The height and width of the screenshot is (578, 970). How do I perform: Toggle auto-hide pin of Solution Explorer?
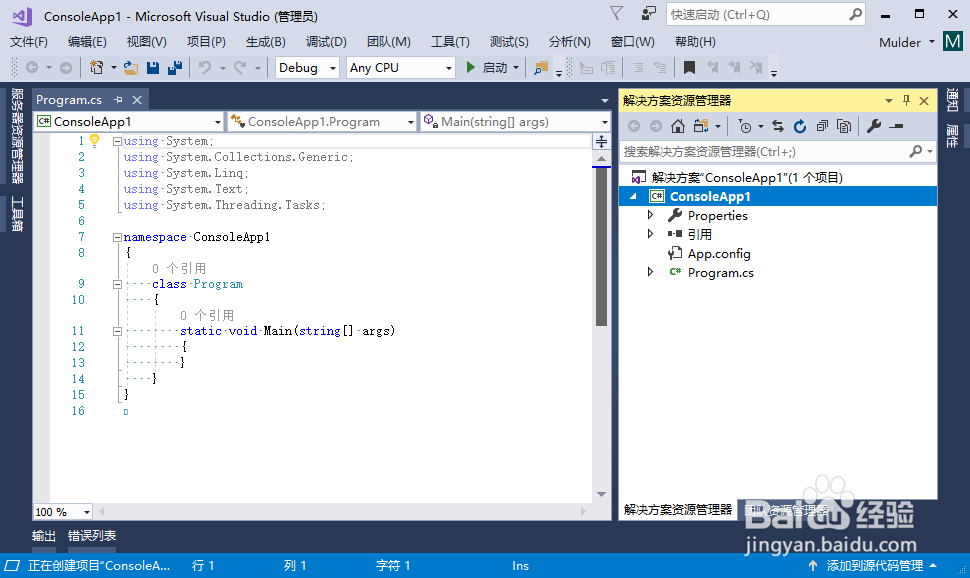click(906, 100)
